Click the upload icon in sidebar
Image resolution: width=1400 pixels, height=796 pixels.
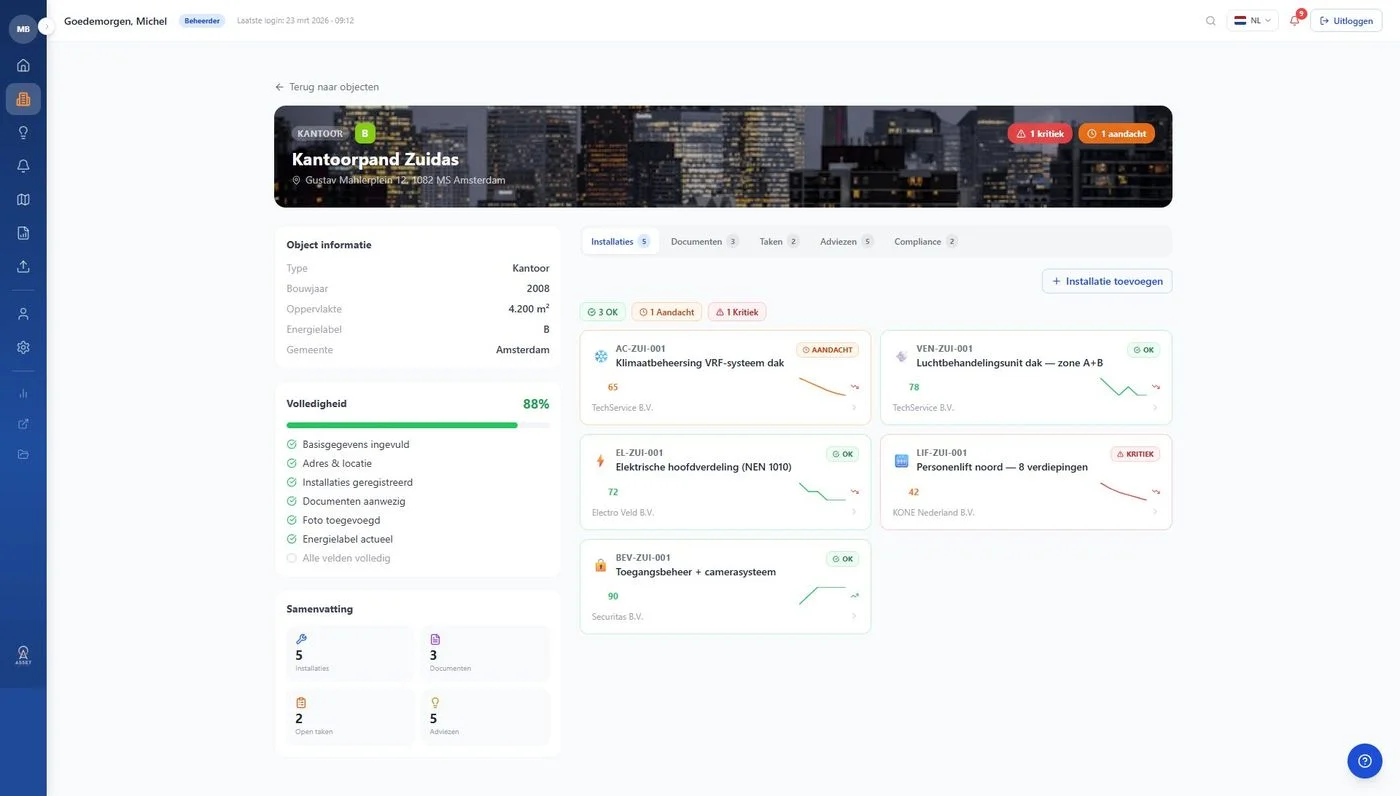click(x=23, y=266)
